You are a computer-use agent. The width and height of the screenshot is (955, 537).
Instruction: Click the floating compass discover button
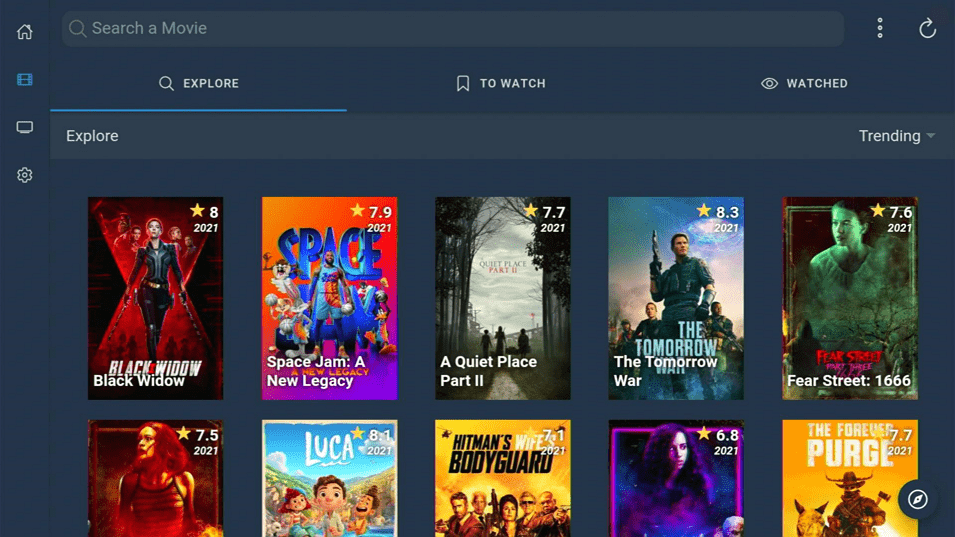tap(917, 499)
